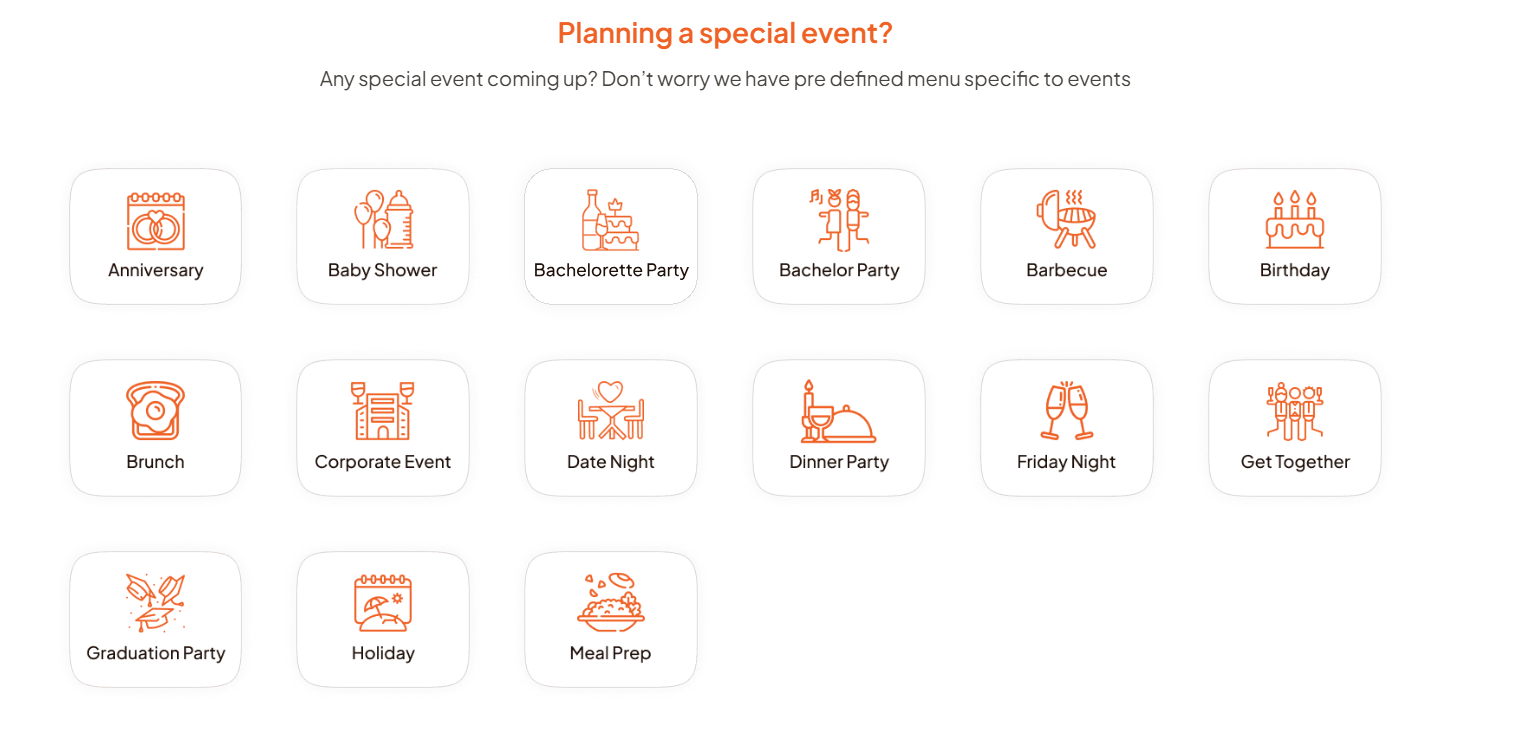Pick the Get Together people icon
The height and width of the screenshot is (750, 1521).
tap(1295, 411)
